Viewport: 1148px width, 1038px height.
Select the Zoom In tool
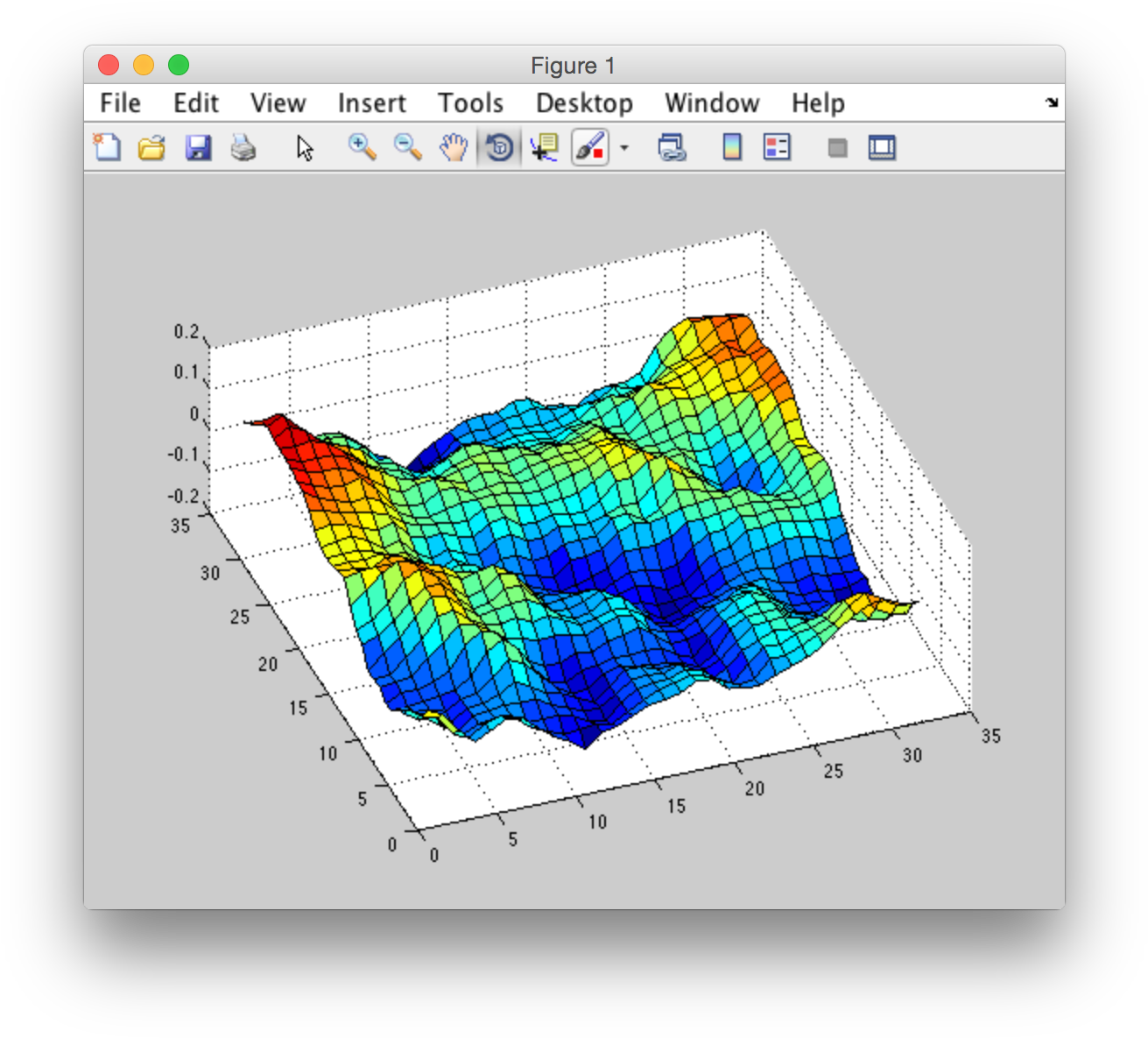coord(362,147)
